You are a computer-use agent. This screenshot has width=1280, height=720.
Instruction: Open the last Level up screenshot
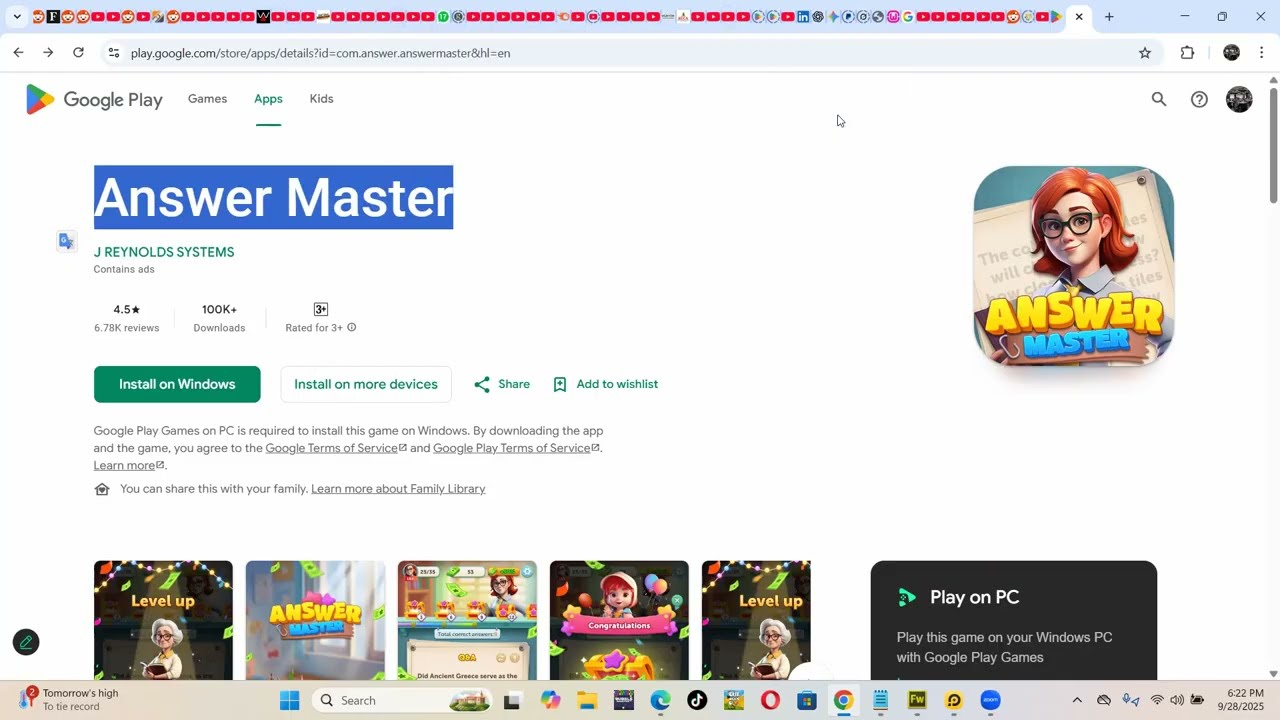click(x=756, y=620)
